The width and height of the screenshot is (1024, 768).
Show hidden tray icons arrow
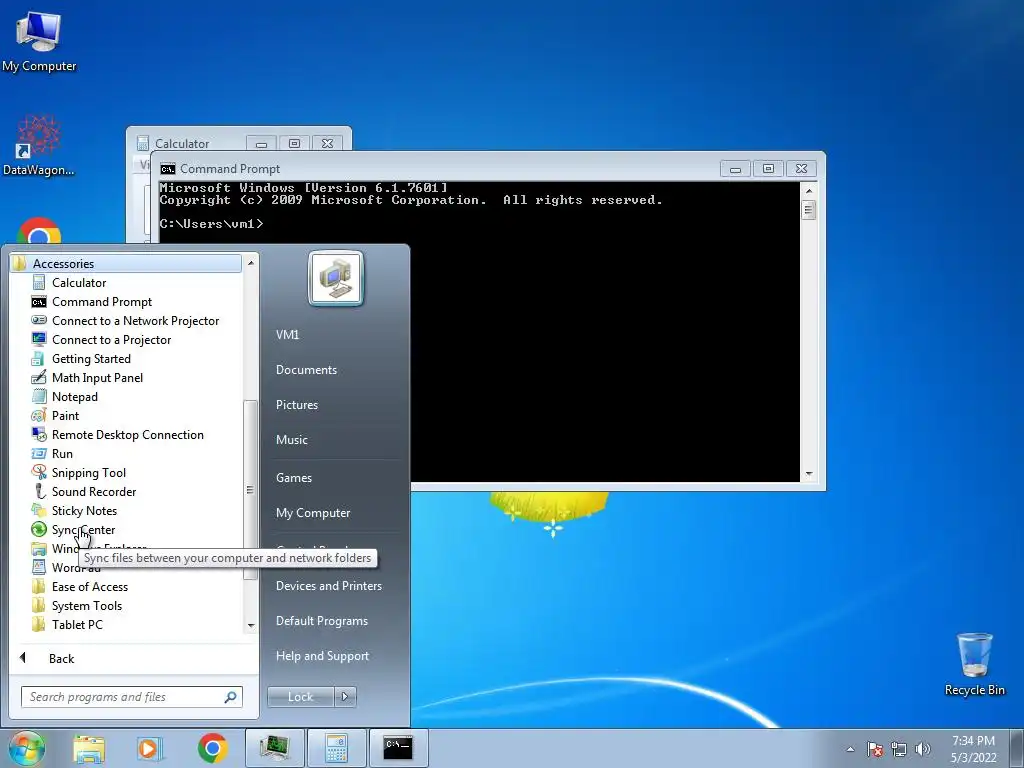pyautogui.click(x=850, y=749)
